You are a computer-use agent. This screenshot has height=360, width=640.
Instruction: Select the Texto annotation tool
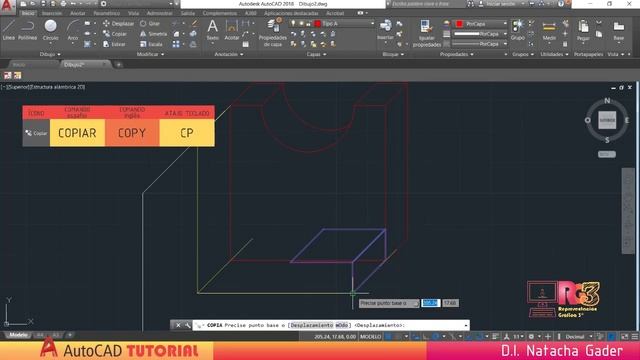pyautogui.click(x=212, y=29)
